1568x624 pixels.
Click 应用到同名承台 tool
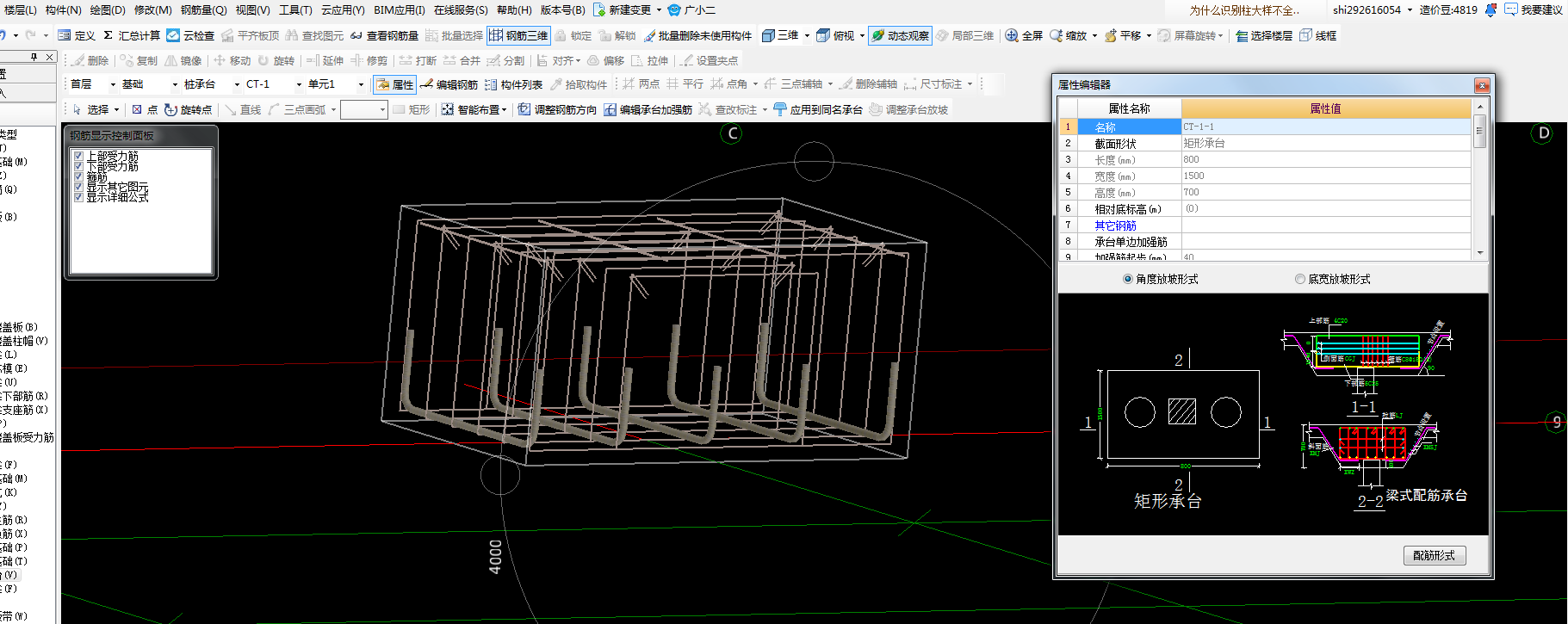pyautogui.click(x=818, y=109)
